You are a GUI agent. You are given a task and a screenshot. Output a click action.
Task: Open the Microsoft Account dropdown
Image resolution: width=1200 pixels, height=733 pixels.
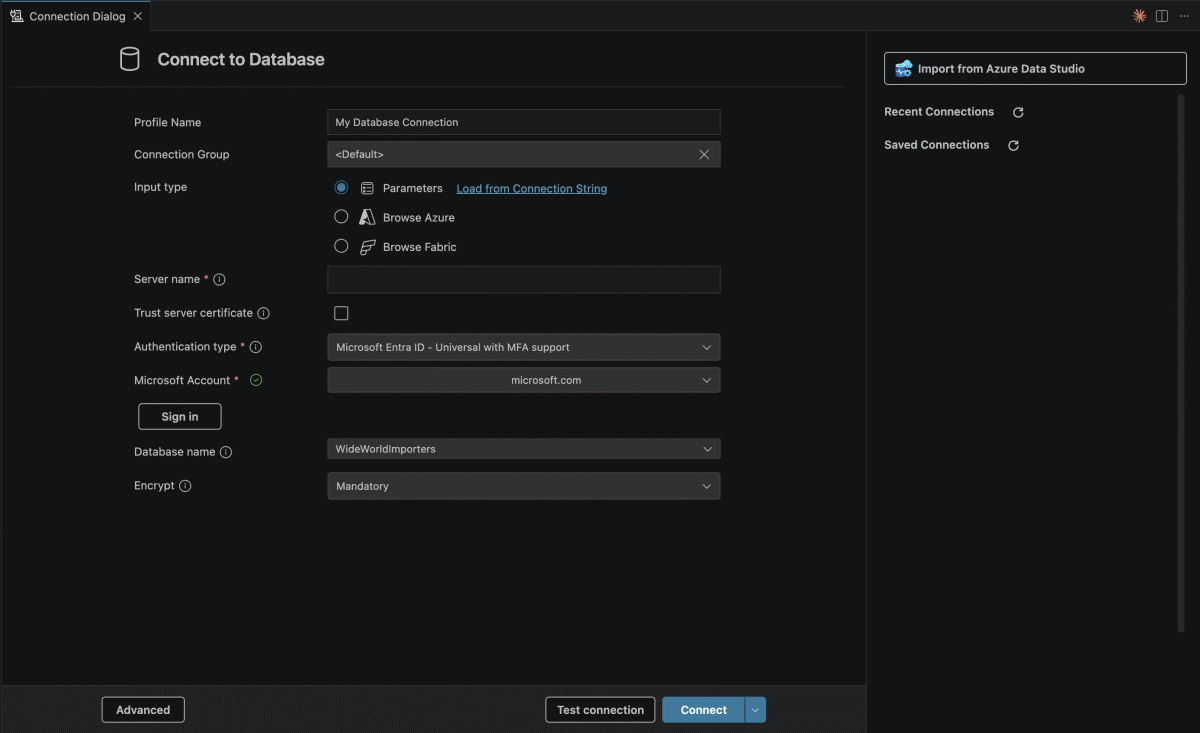tap(523, 380)
